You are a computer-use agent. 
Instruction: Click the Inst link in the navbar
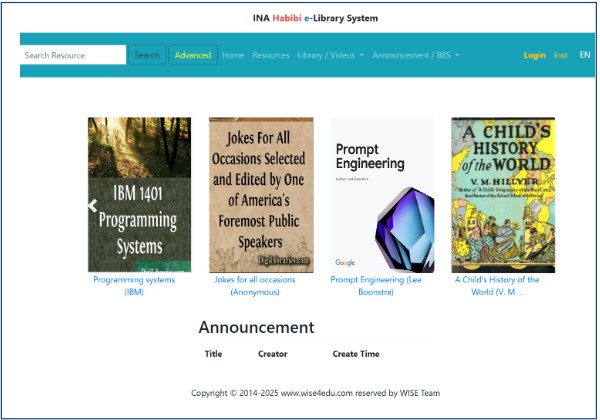(561, 55)
